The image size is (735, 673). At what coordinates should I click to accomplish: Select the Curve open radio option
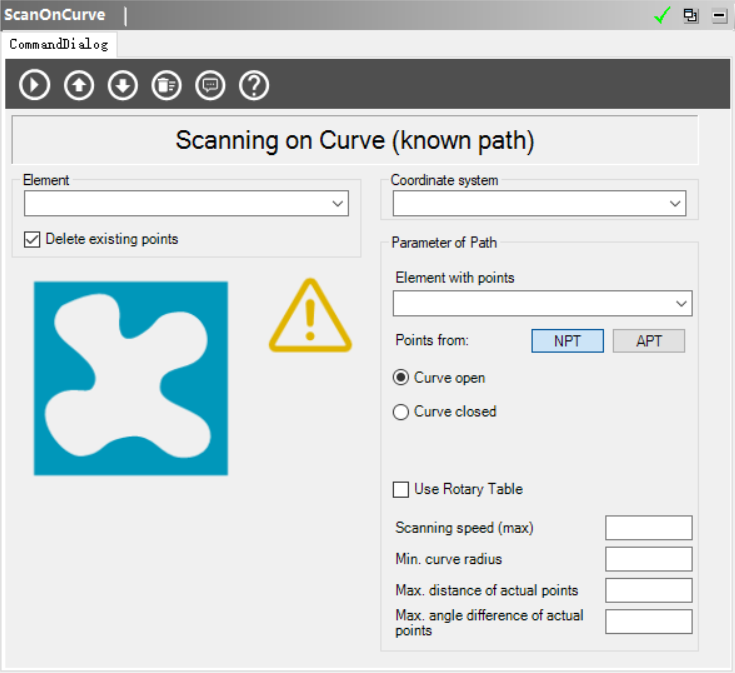point(401,378)
